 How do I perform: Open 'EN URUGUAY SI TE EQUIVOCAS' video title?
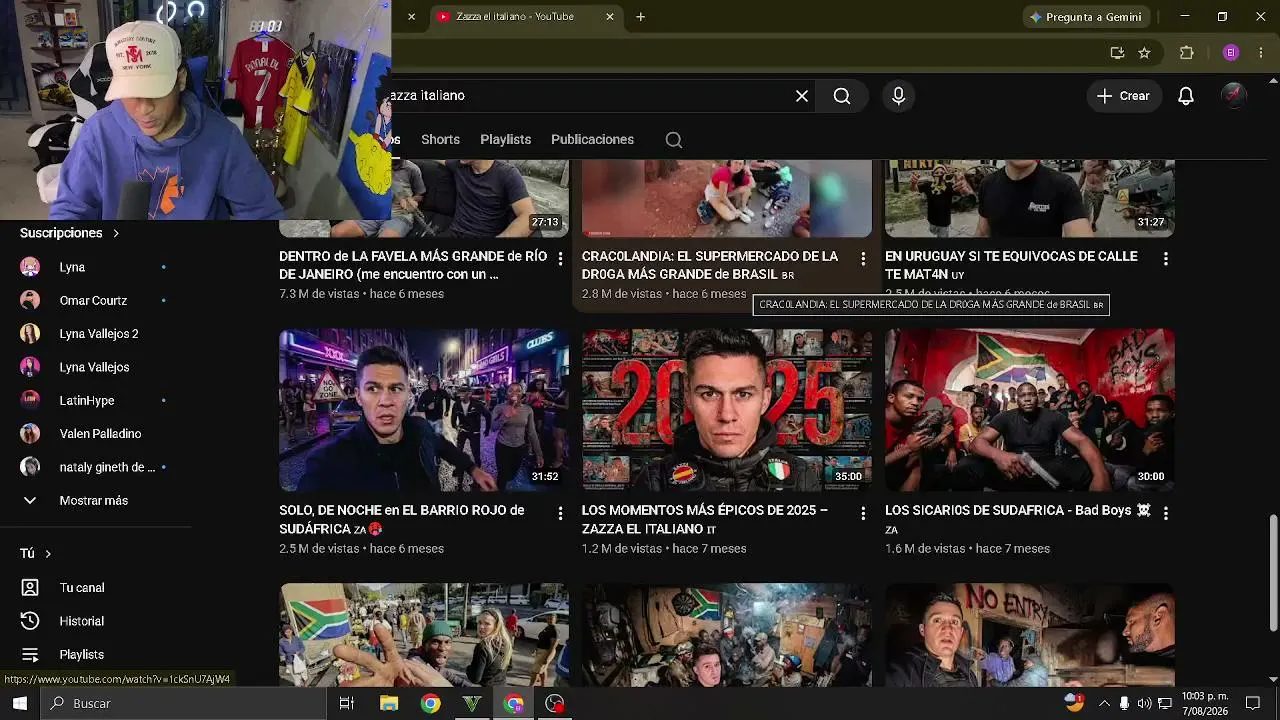click(1011, 265)
